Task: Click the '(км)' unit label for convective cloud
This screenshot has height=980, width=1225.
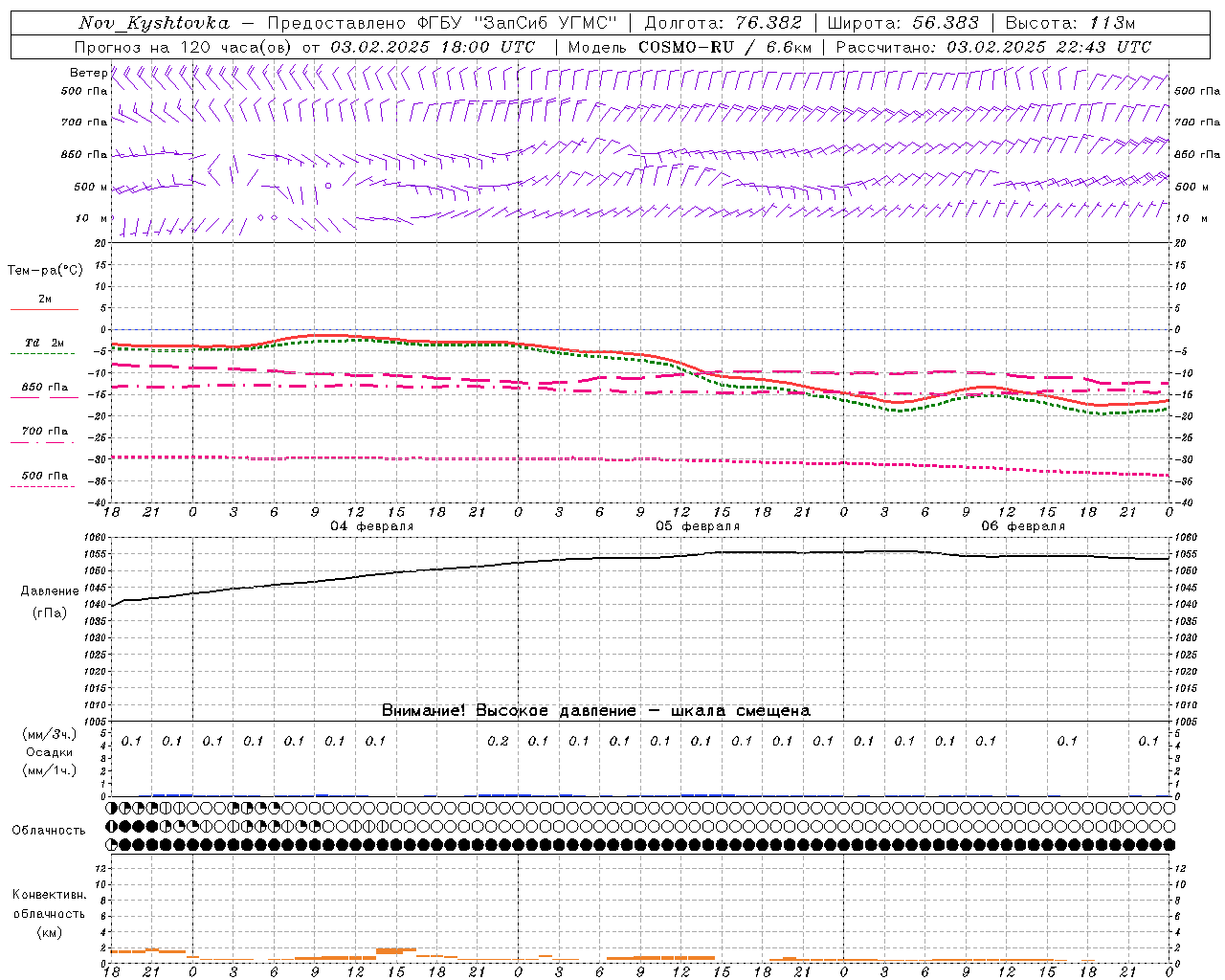Action: pos(49,931)
